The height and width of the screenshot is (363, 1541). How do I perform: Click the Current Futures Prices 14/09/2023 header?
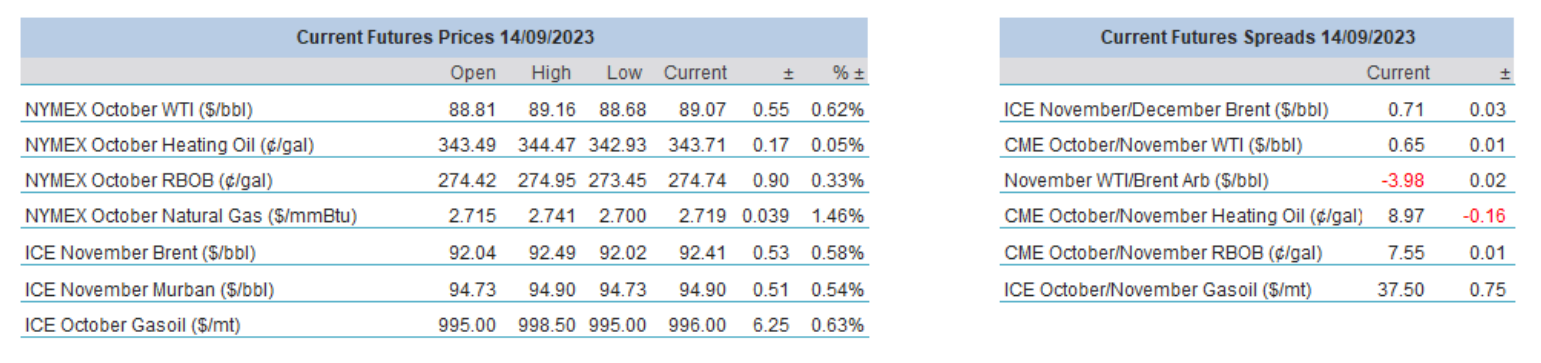click(445, 38)
